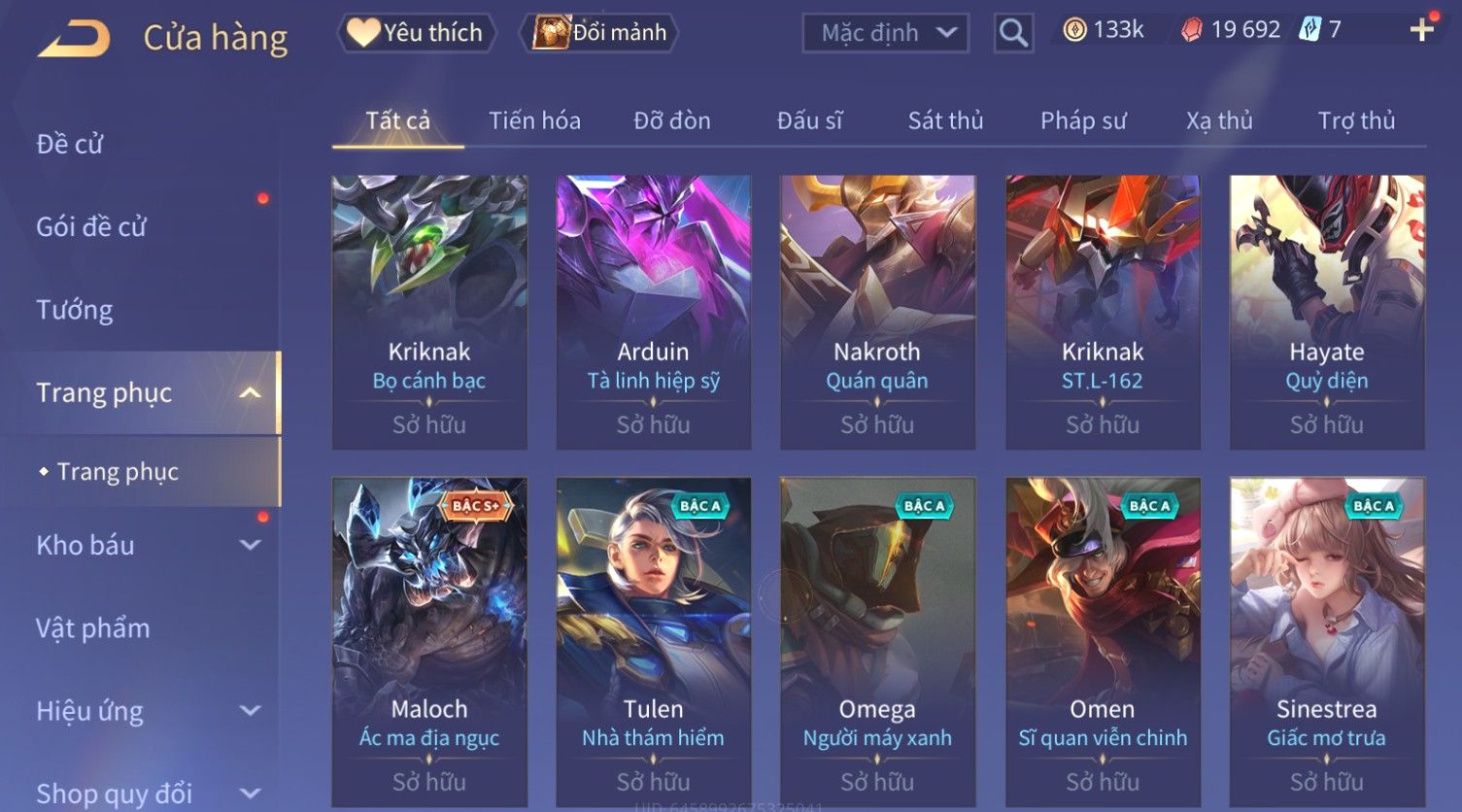The image size is (1462, 812).
Task: Expand the Kho báu sidebar menu
Action: pos(250,545)
